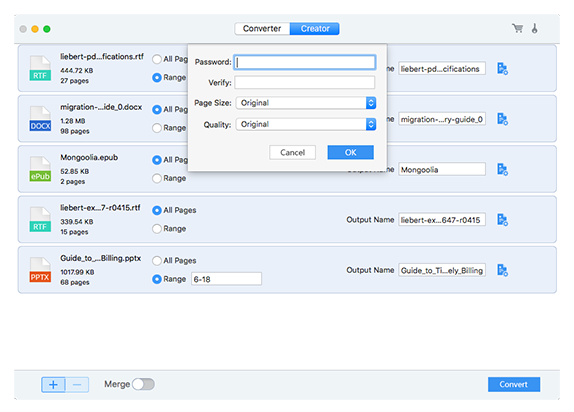This screenshot has width=574, height=412.
Task: Toggle the Merge switch
Action: pos(143,384)
